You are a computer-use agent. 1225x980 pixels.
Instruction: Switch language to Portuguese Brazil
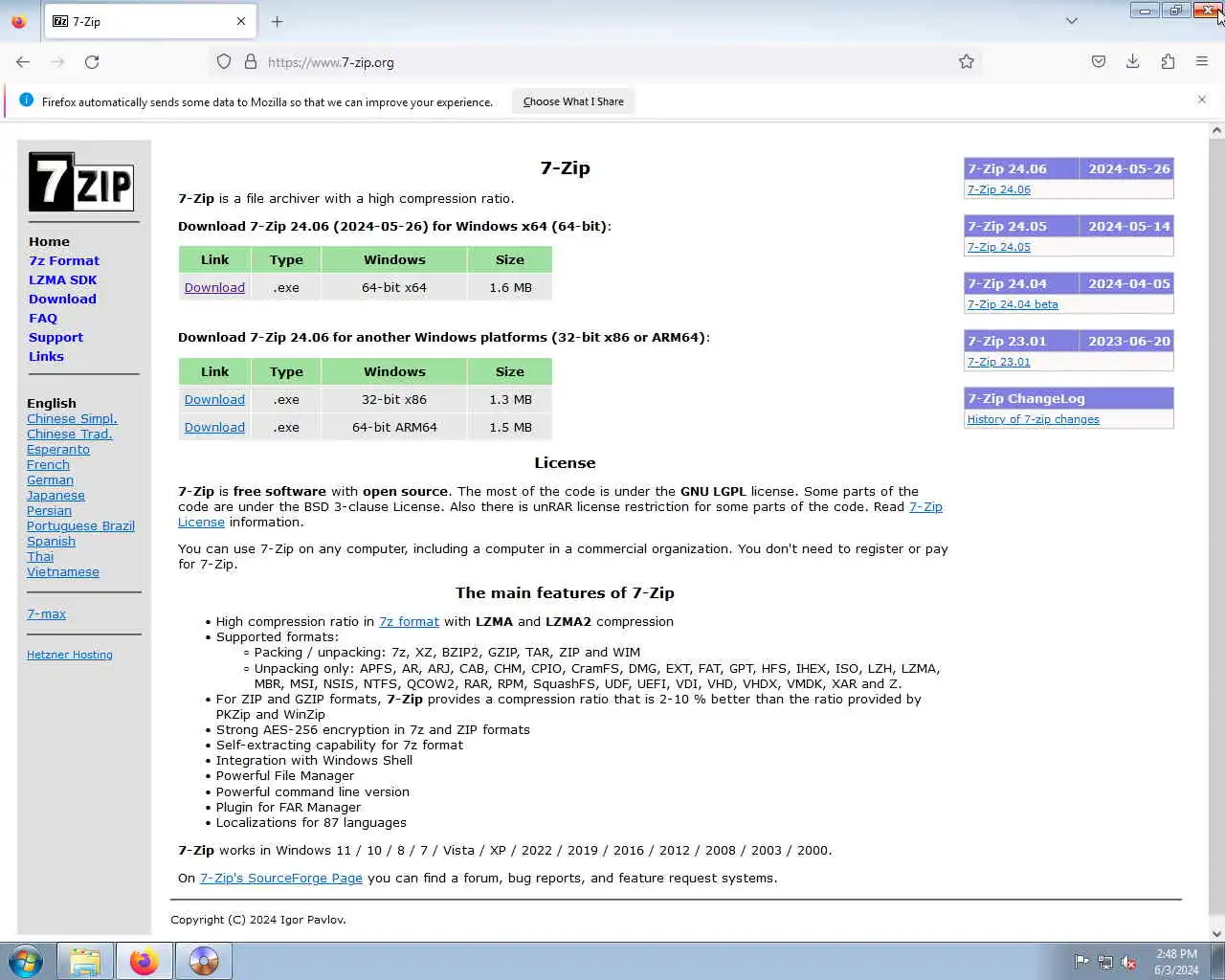pyautogui.click(x=80, y=526)
